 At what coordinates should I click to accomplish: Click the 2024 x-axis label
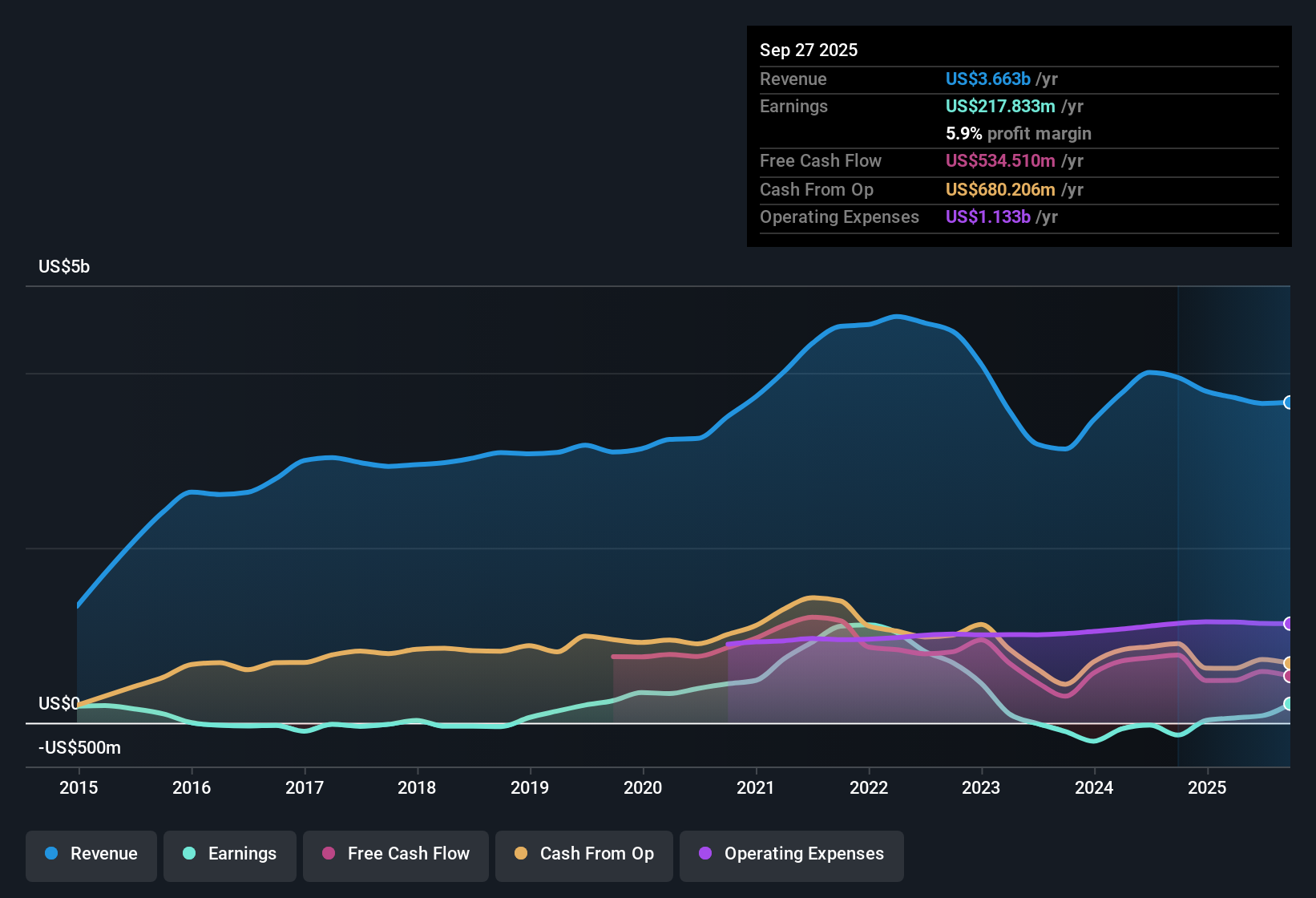1094,787
